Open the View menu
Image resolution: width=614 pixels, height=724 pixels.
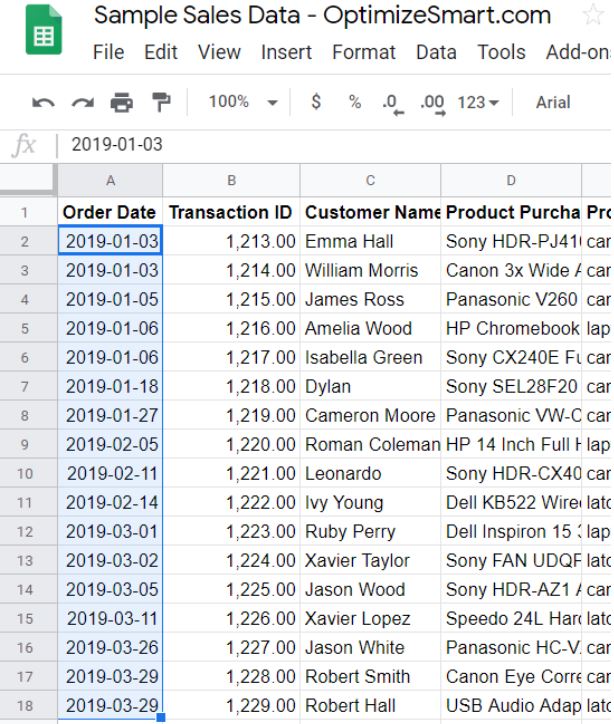pyautogui.click(x=219, y=52)
